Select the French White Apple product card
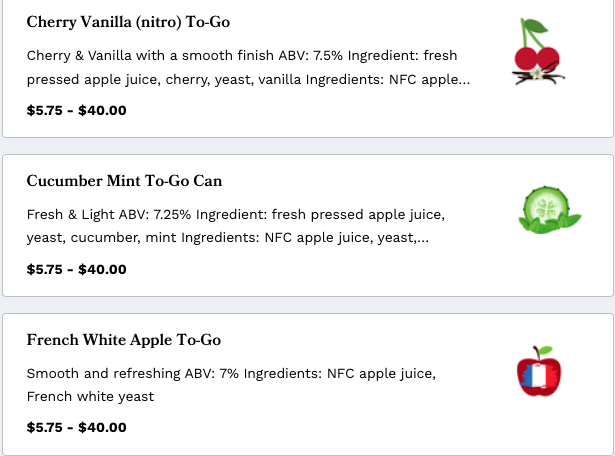Screen dimensions: 615x456 click(x=308, y=385)
